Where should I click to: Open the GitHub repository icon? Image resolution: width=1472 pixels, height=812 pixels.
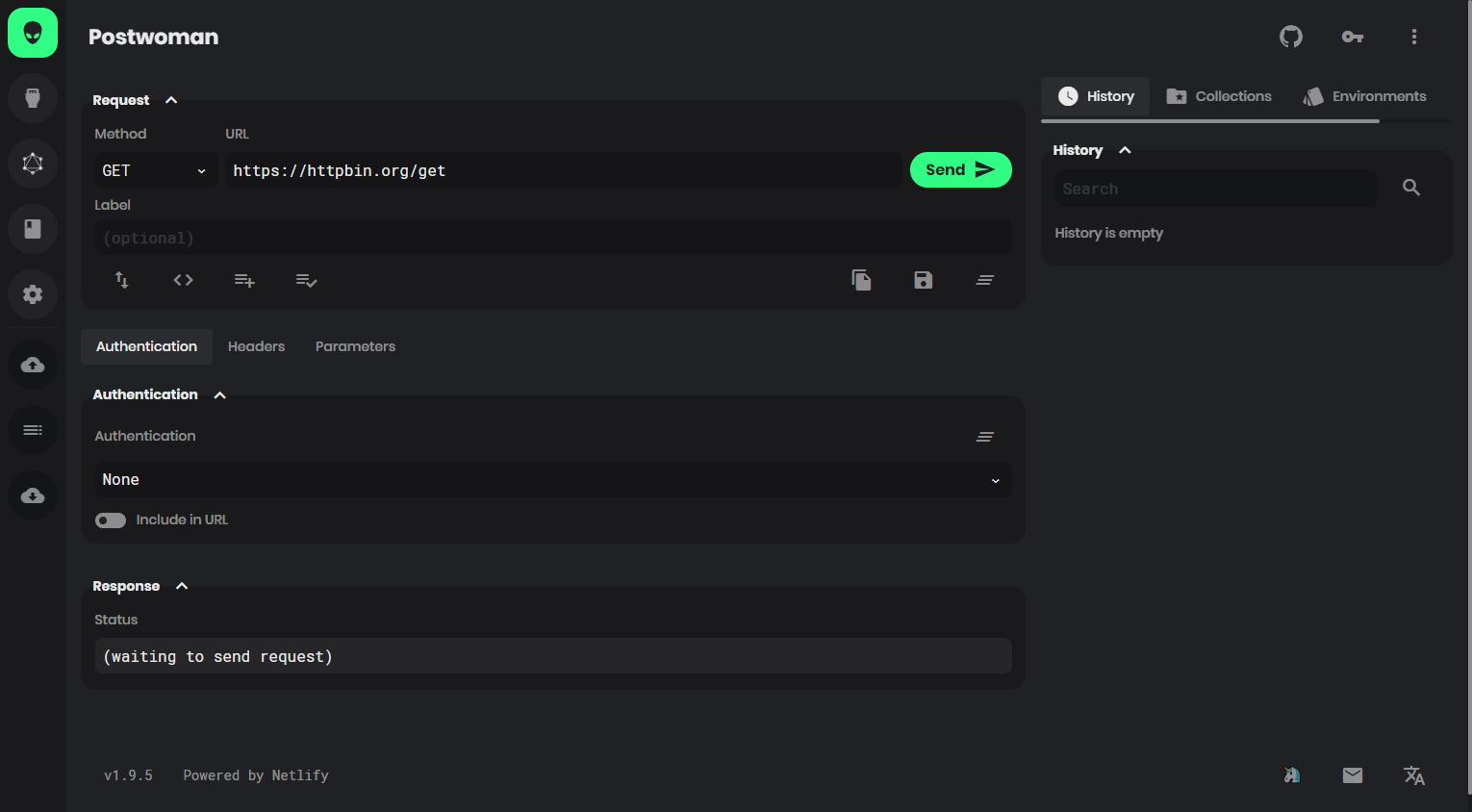point(1291,37)
